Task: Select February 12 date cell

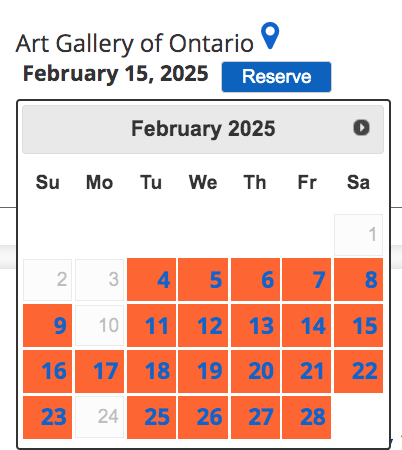Action: [203, 325]
